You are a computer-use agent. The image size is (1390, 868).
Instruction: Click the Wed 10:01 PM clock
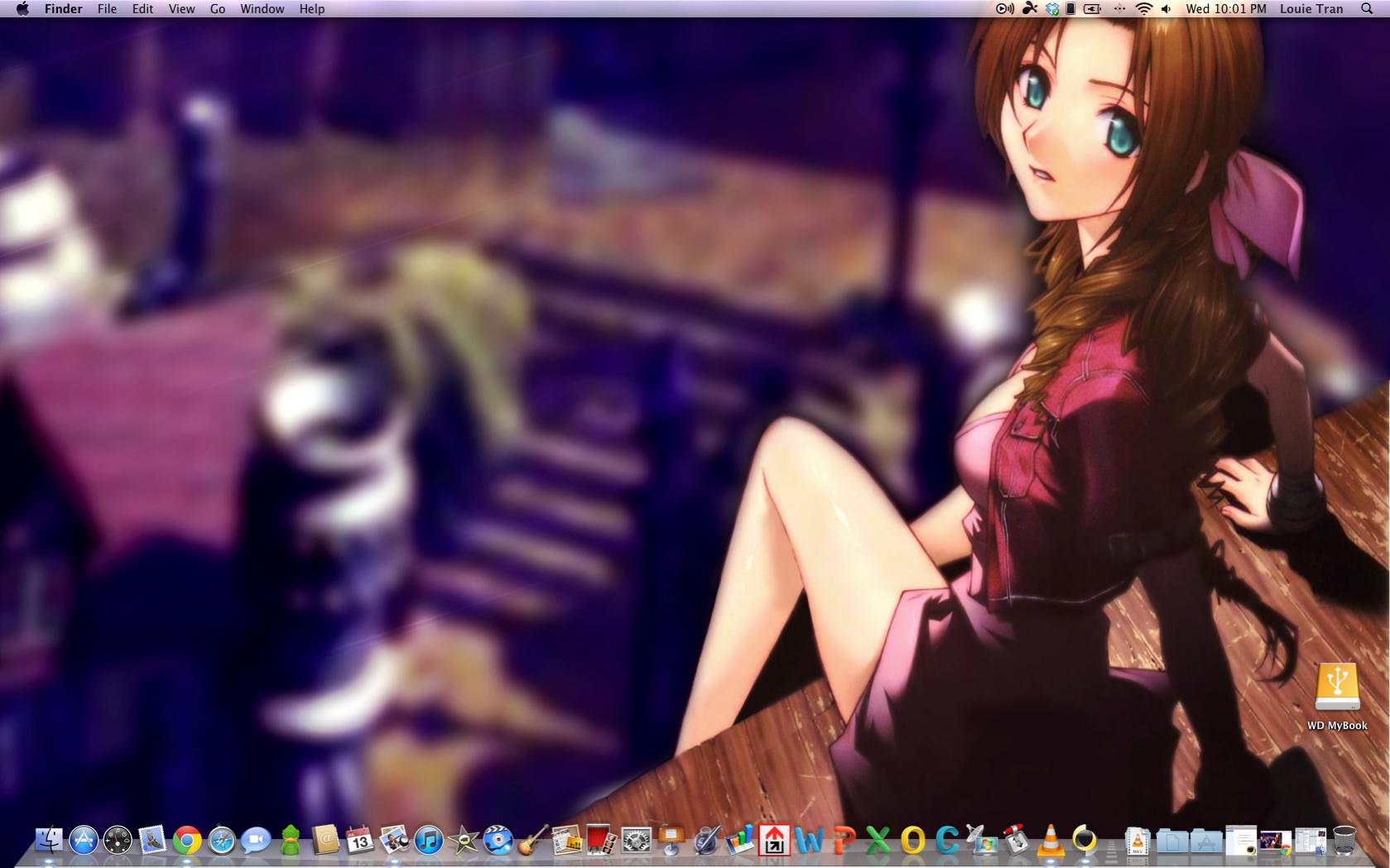click(1226, 9)
